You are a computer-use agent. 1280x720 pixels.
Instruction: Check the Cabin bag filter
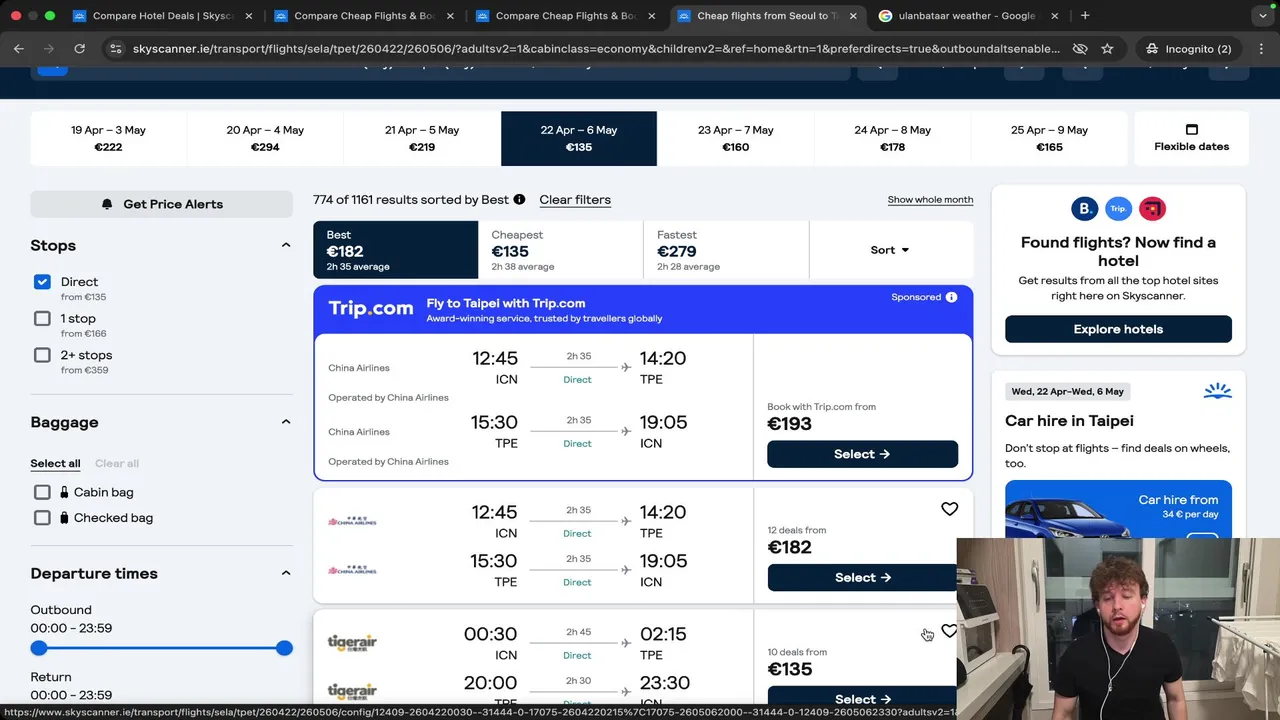pos(42,492)
